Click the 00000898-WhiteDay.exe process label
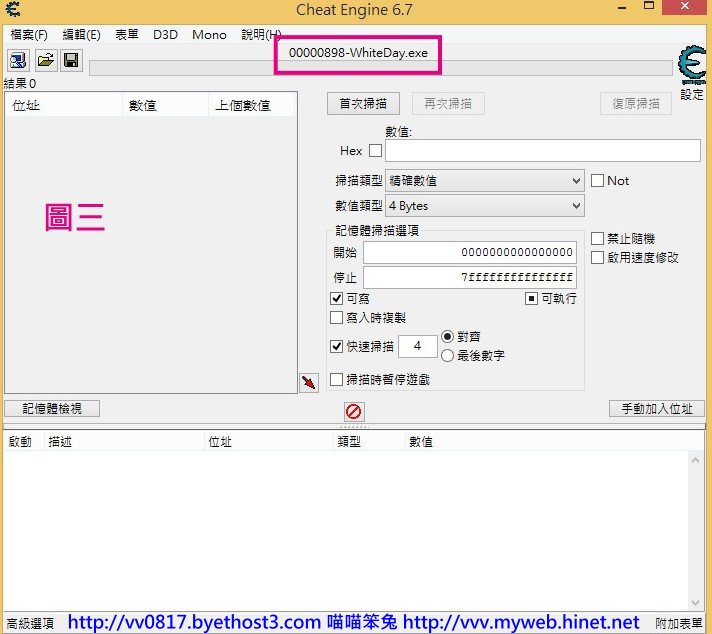Image resolution: width=712 pixels, height=634 pixels. tap(358, 53)
